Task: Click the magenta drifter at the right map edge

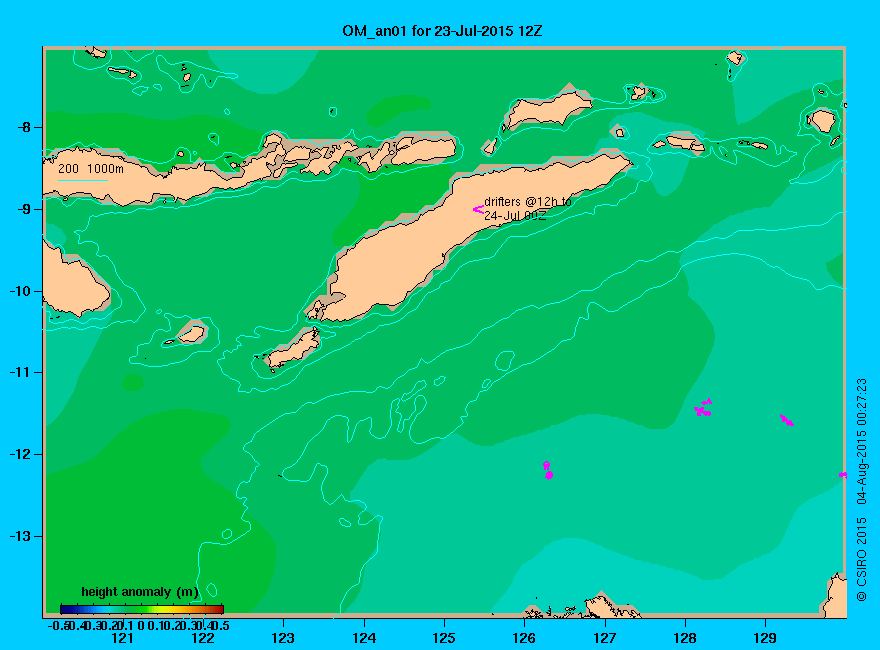Action: [x=842, y=475]
